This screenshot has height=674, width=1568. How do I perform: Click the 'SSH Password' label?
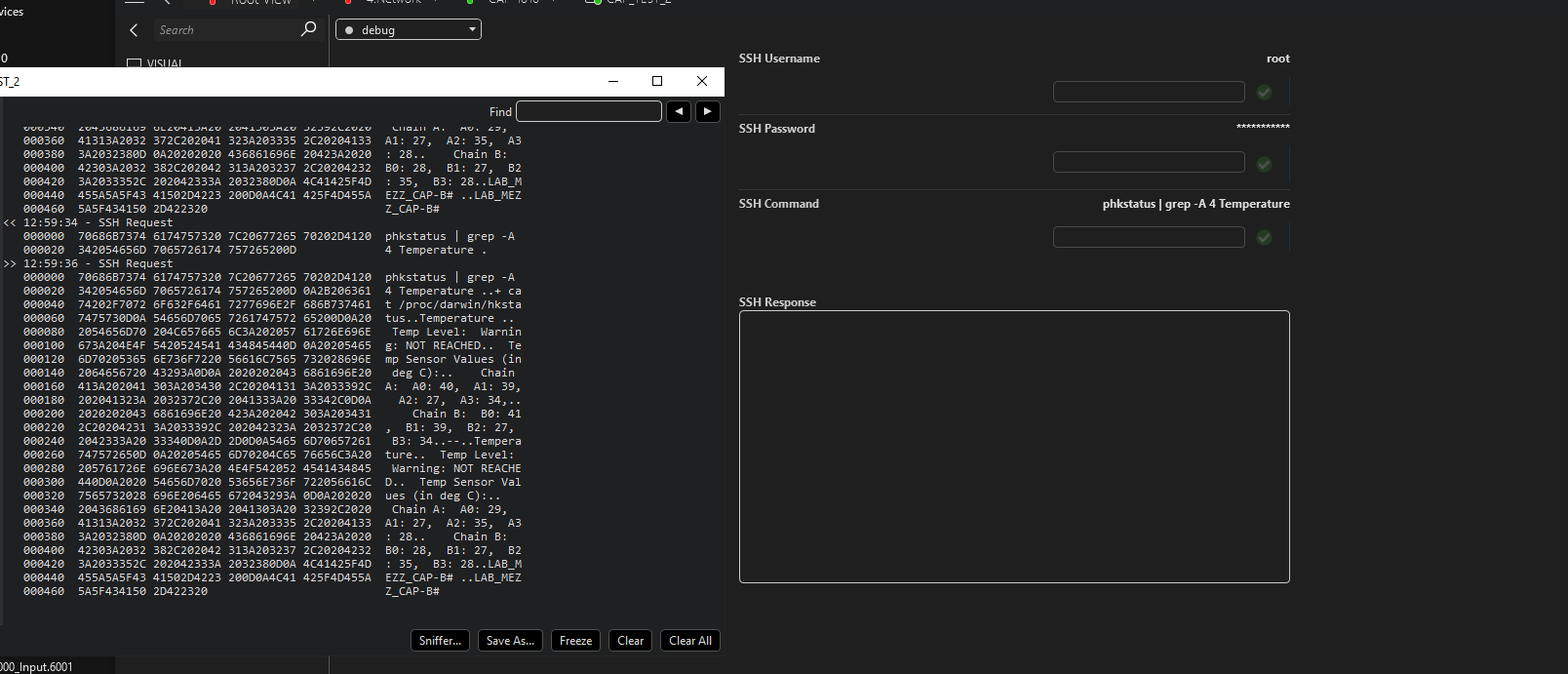coord(777,129)
